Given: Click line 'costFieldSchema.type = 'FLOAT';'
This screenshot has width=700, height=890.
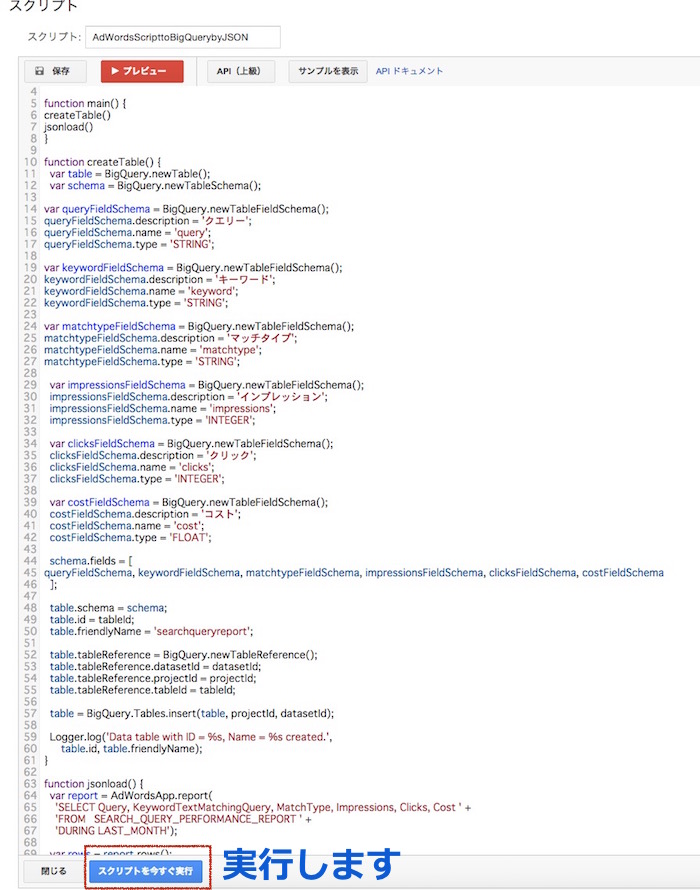Looking at the screenshot, I should [x=130, y=538].
